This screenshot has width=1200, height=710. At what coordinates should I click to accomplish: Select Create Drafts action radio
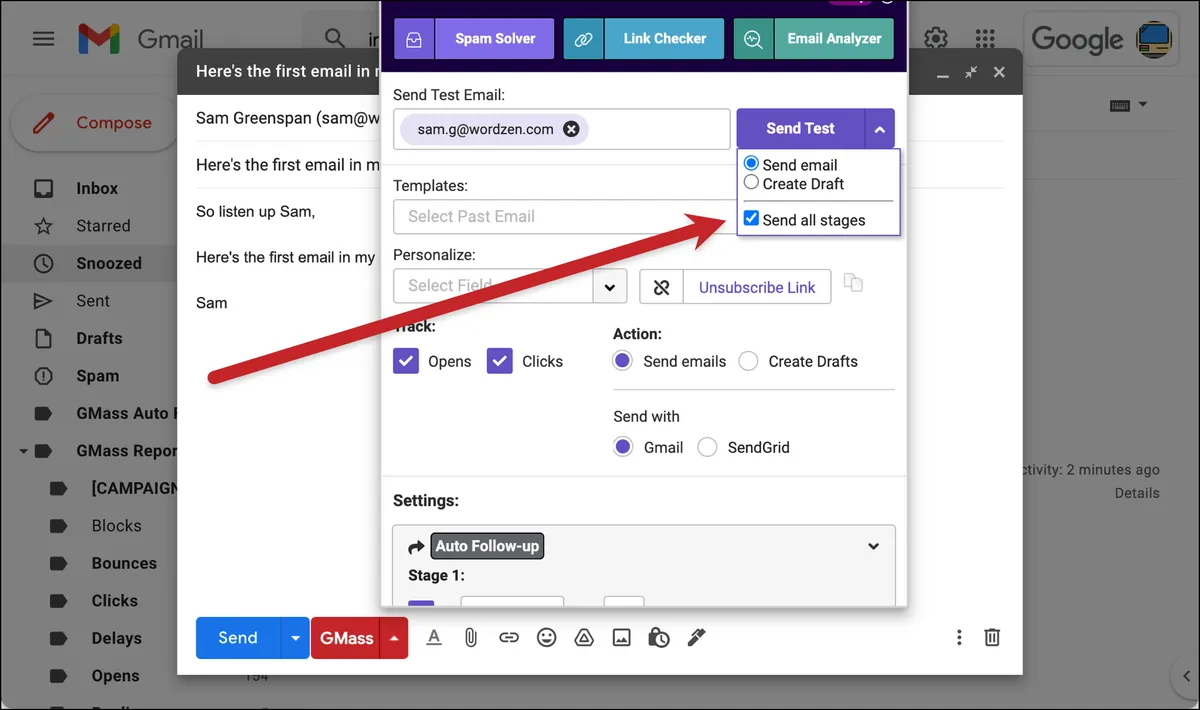coord(748,361)
